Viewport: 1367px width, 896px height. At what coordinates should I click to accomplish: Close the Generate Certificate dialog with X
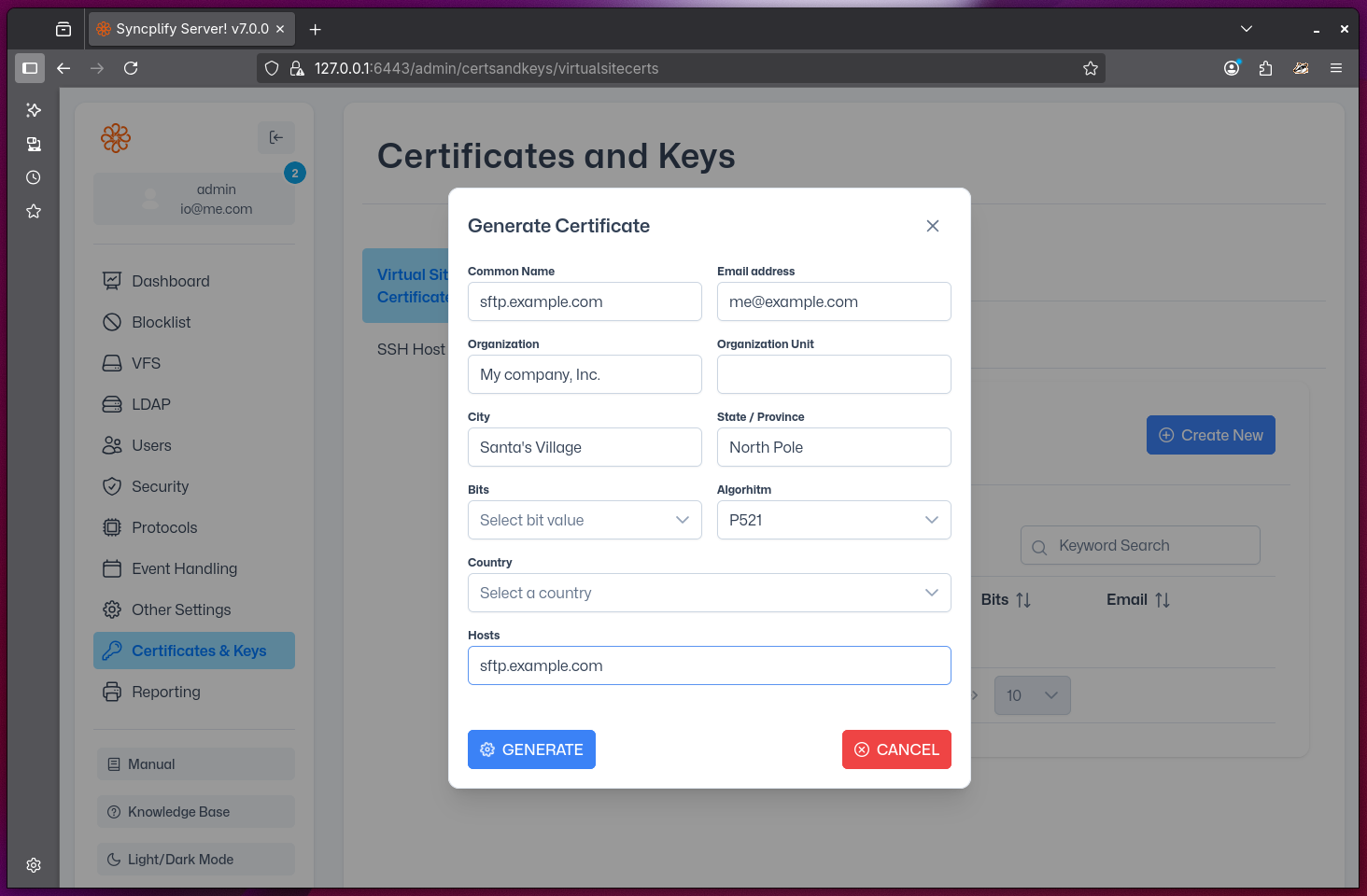click(x=932, y=226)
